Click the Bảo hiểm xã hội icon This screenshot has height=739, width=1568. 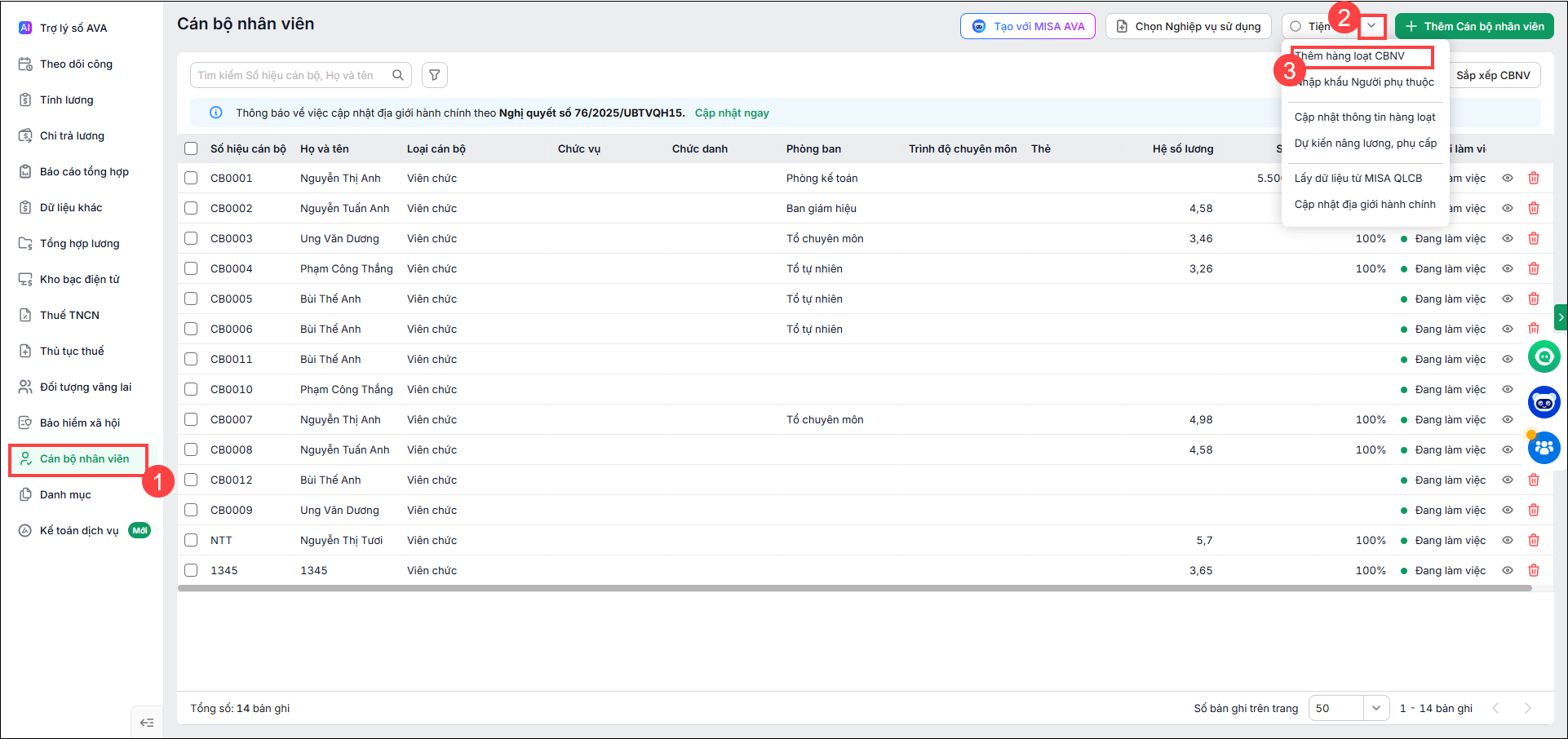pos(25,423)
